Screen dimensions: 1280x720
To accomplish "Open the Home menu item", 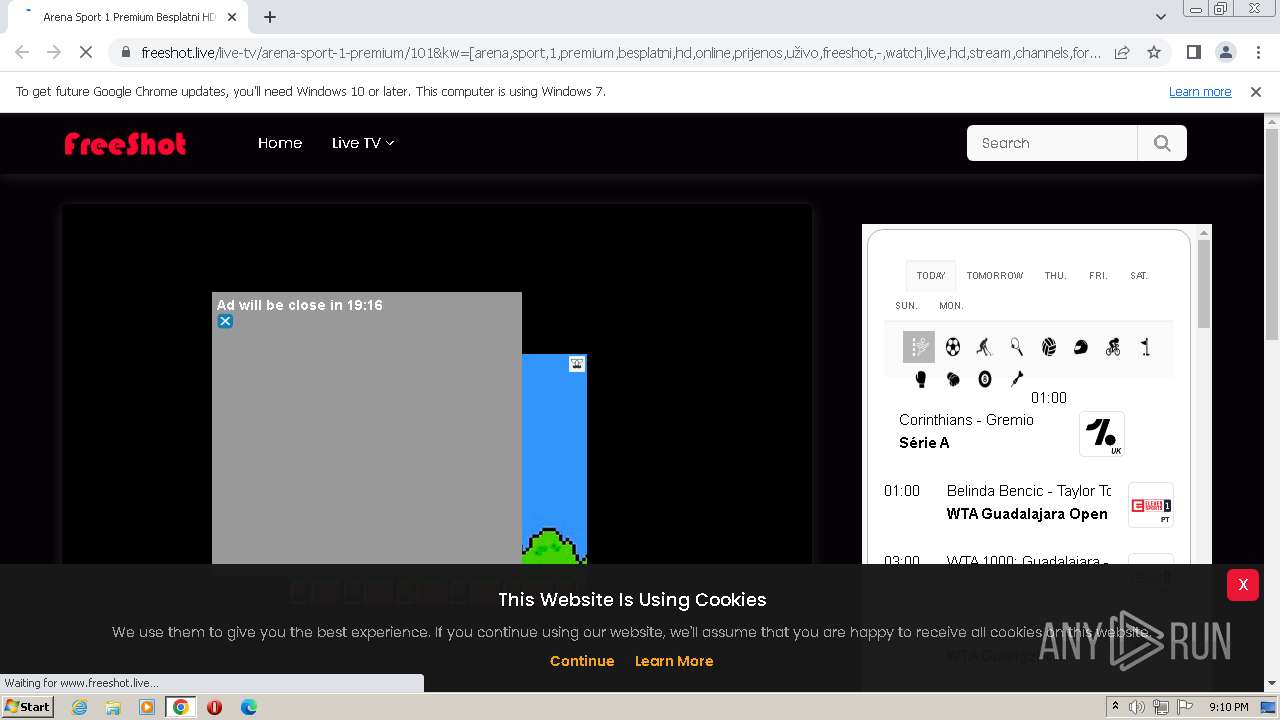I will 280,143.
